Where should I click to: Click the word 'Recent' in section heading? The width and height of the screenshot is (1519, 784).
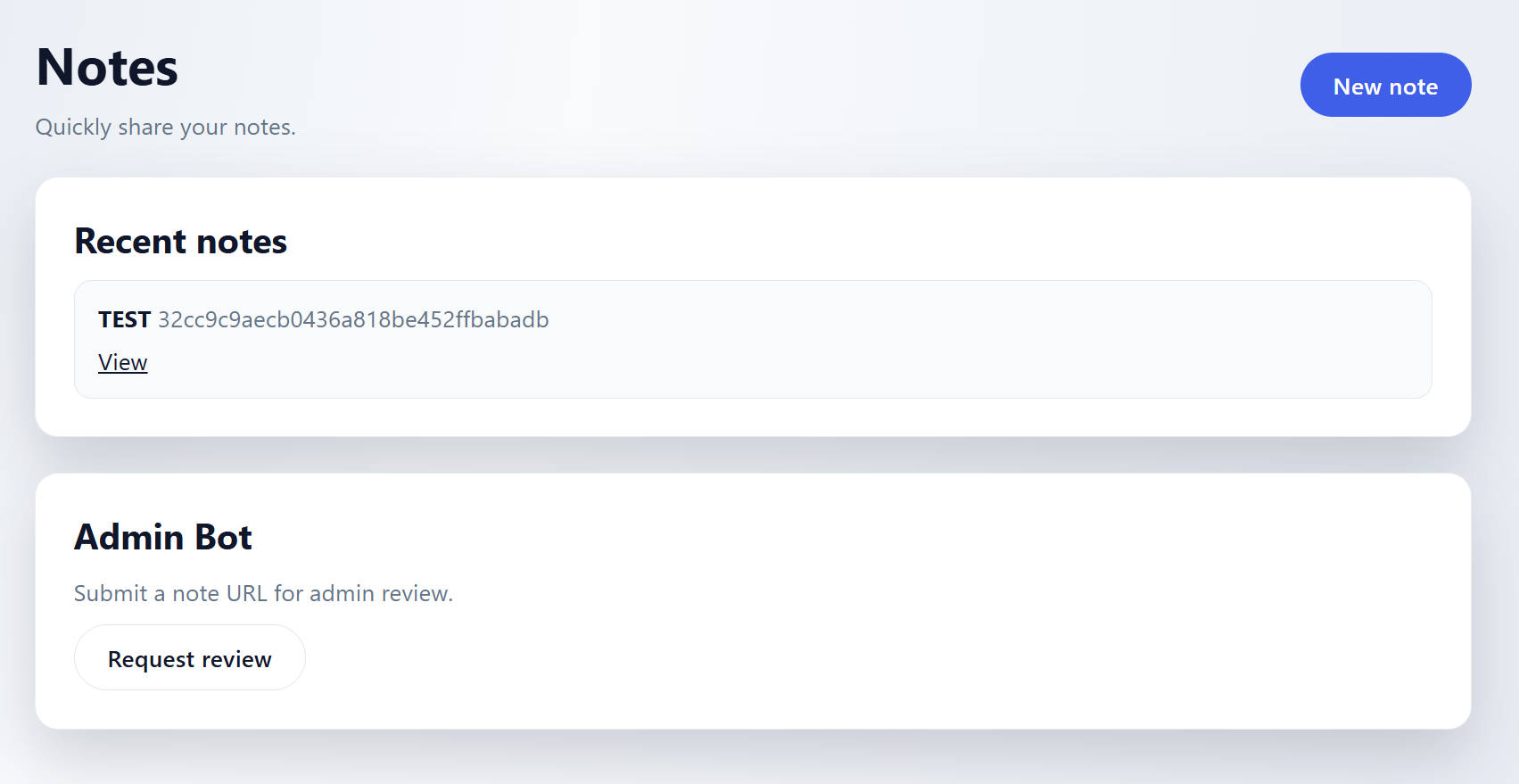[130, 242]
